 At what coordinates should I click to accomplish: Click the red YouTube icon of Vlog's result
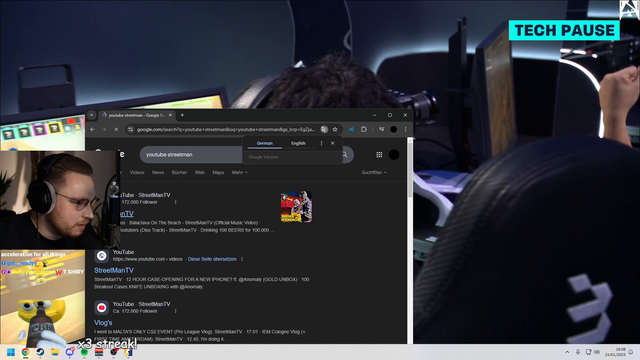pyautogui.click(x=102, y=307)
